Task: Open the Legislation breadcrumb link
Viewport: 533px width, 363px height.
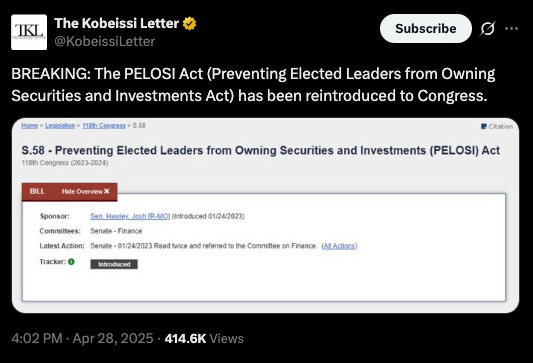Action: coord(60,125)
